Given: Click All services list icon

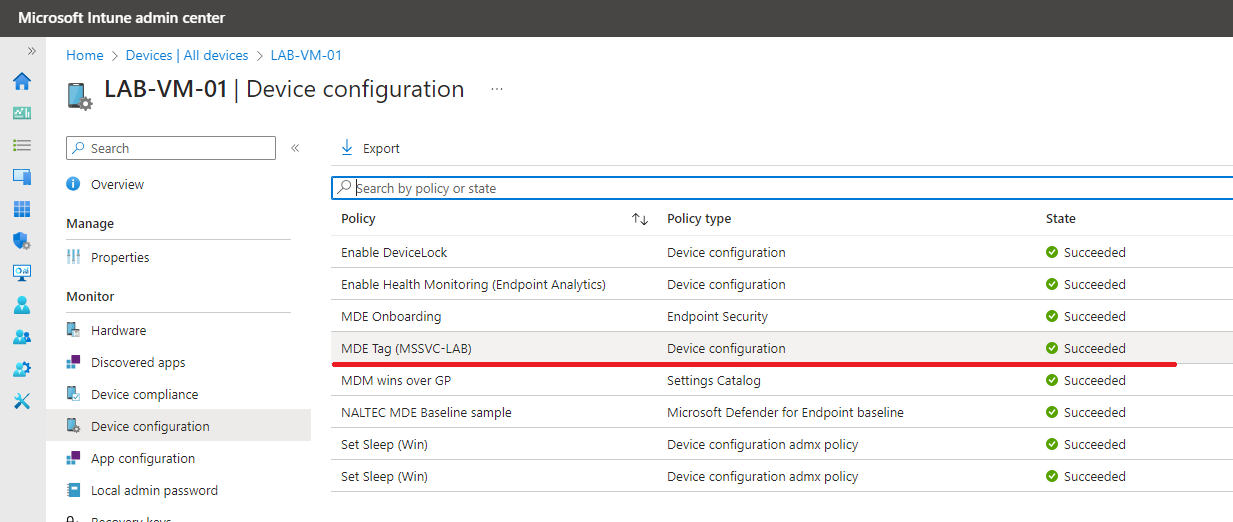Looking at the screenshot, I should 21,145.
